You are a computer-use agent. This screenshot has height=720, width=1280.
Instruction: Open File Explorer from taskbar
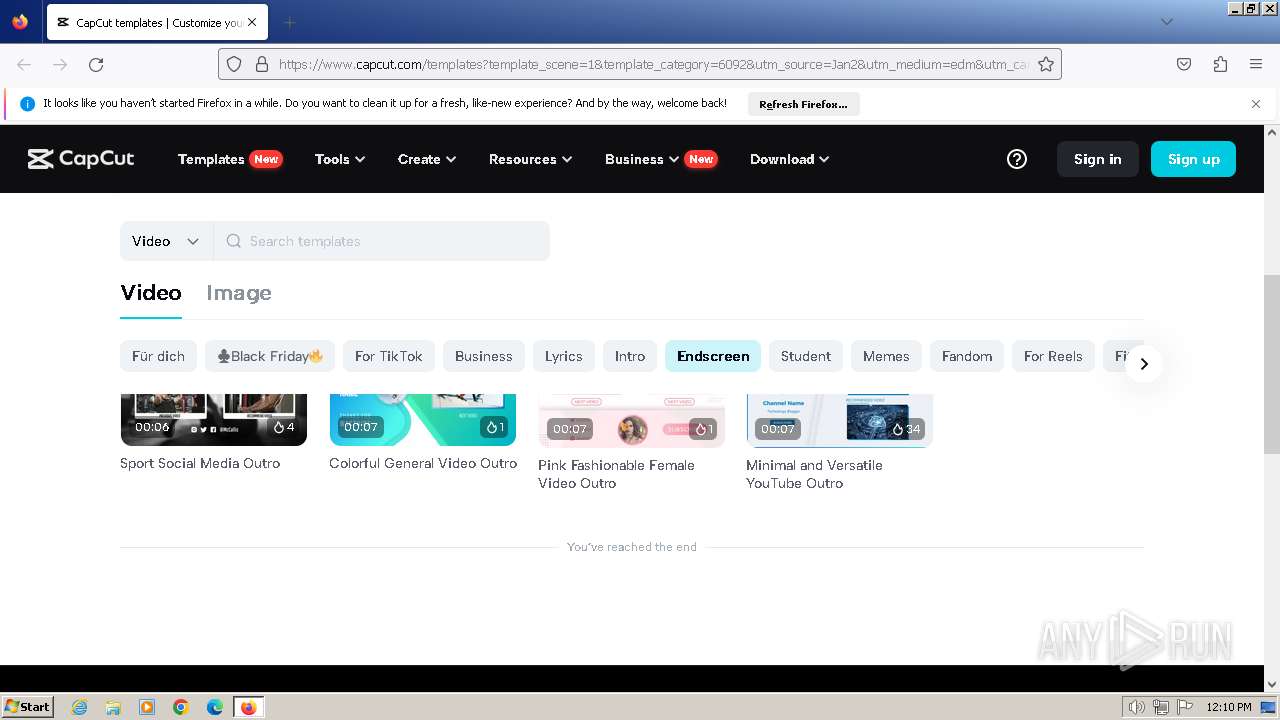click(113, 707)
